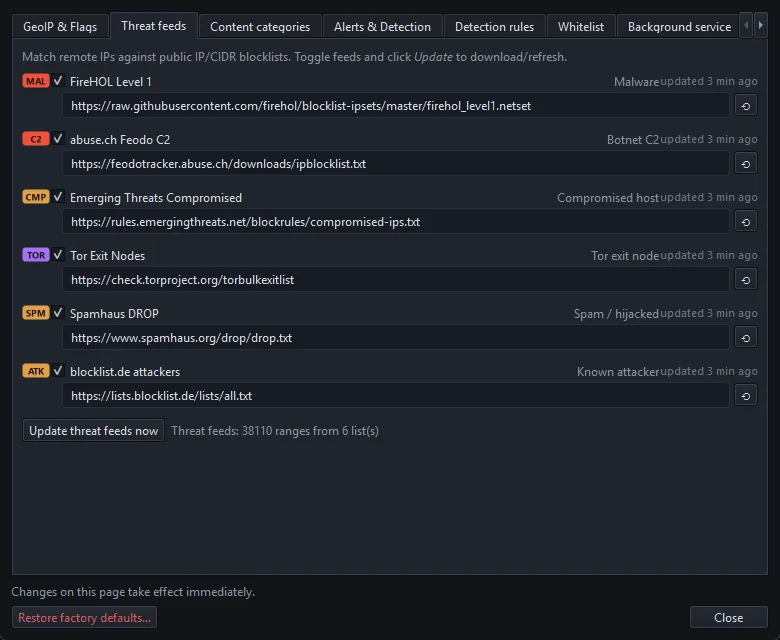The height and width of the screenshot is (640, 780).
Task: Open the Whitelist tab
Action: (x=581, y=26)
